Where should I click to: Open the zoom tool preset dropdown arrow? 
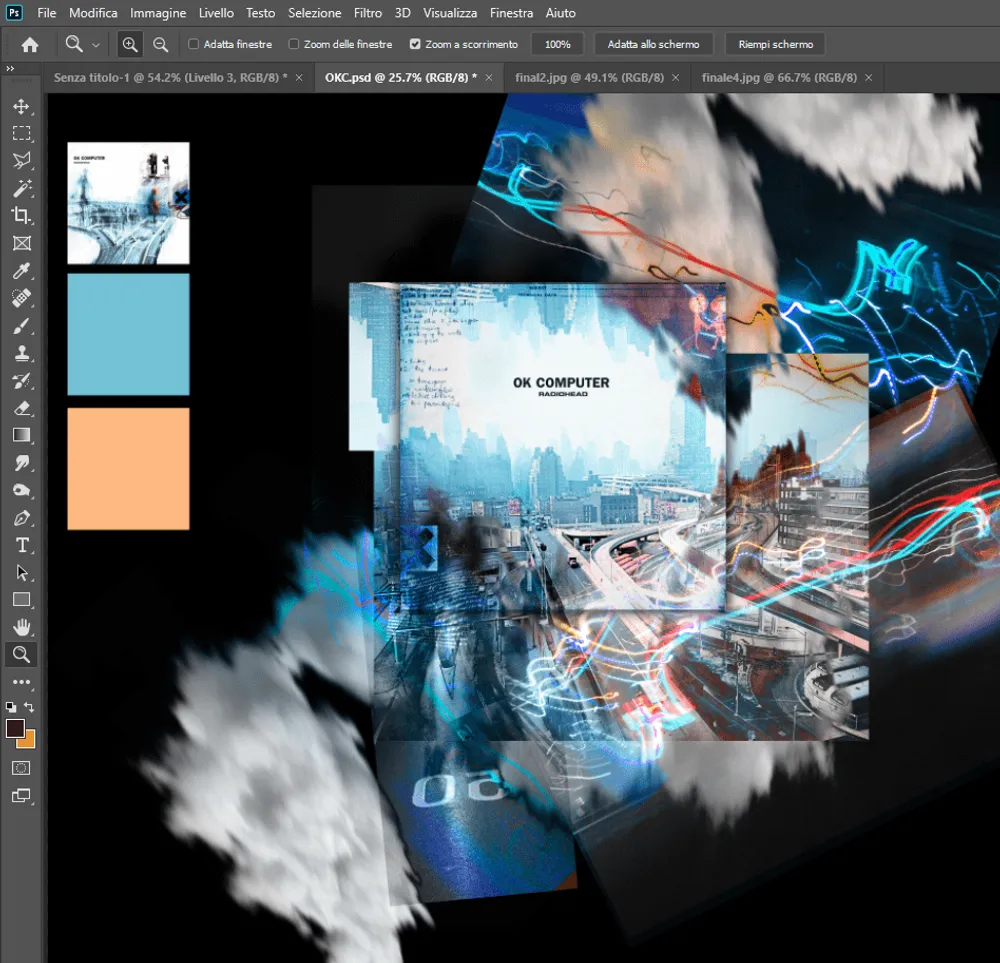coord(96,45)
